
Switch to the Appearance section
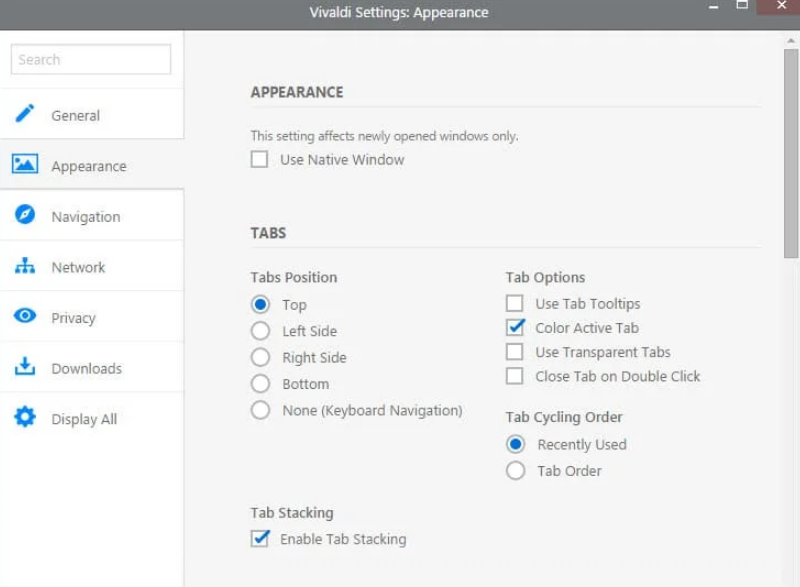[92, 164]
